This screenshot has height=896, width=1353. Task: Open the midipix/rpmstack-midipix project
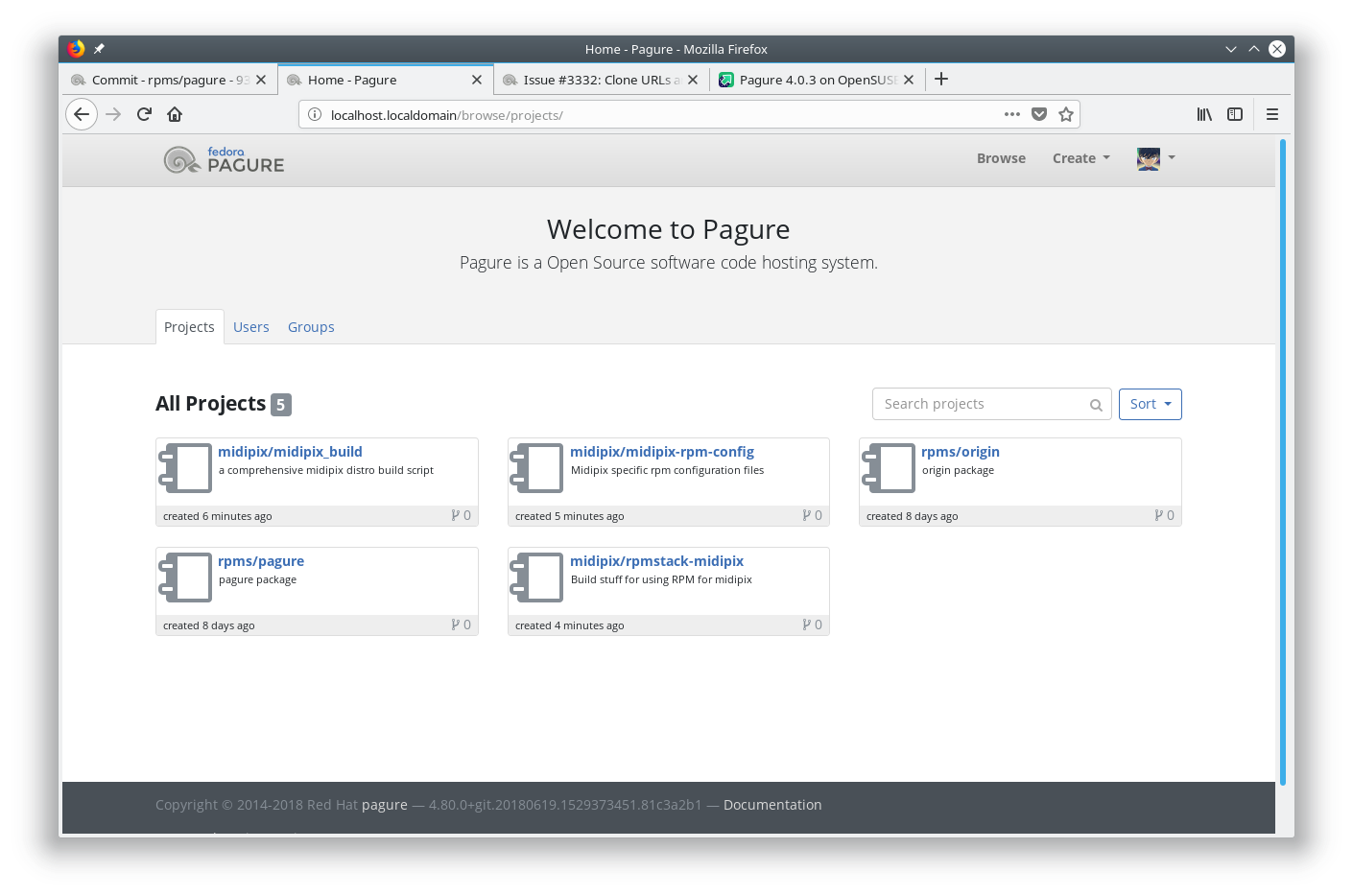pyautogui.click(x=656, y=561)
